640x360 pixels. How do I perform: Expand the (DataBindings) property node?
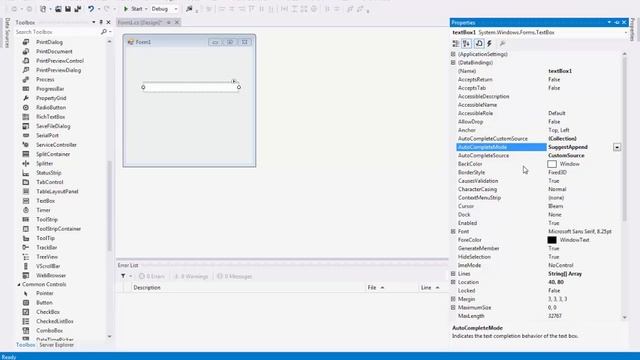click(x=453, y=62)
